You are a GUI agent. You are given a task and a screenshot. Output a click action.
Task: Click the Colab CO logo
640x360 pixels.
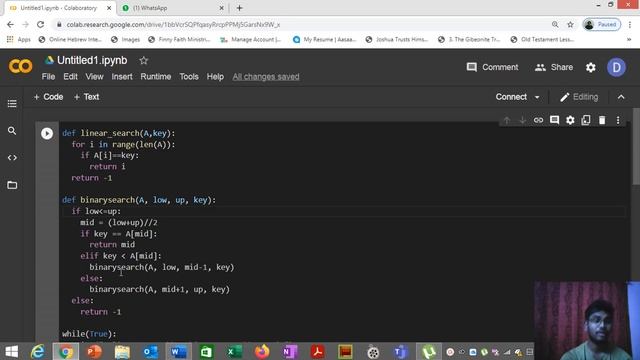[x=20, y=66]
